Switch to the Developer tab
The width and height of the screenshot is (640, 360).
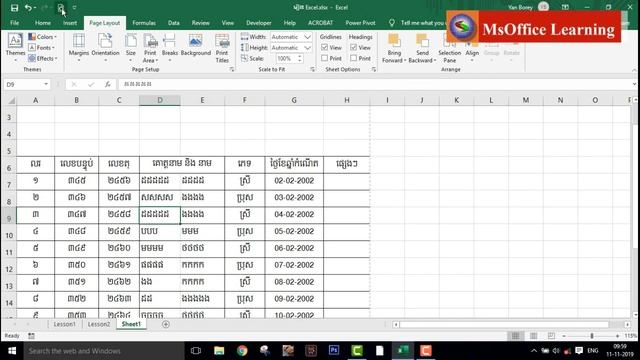pos(258,23)
